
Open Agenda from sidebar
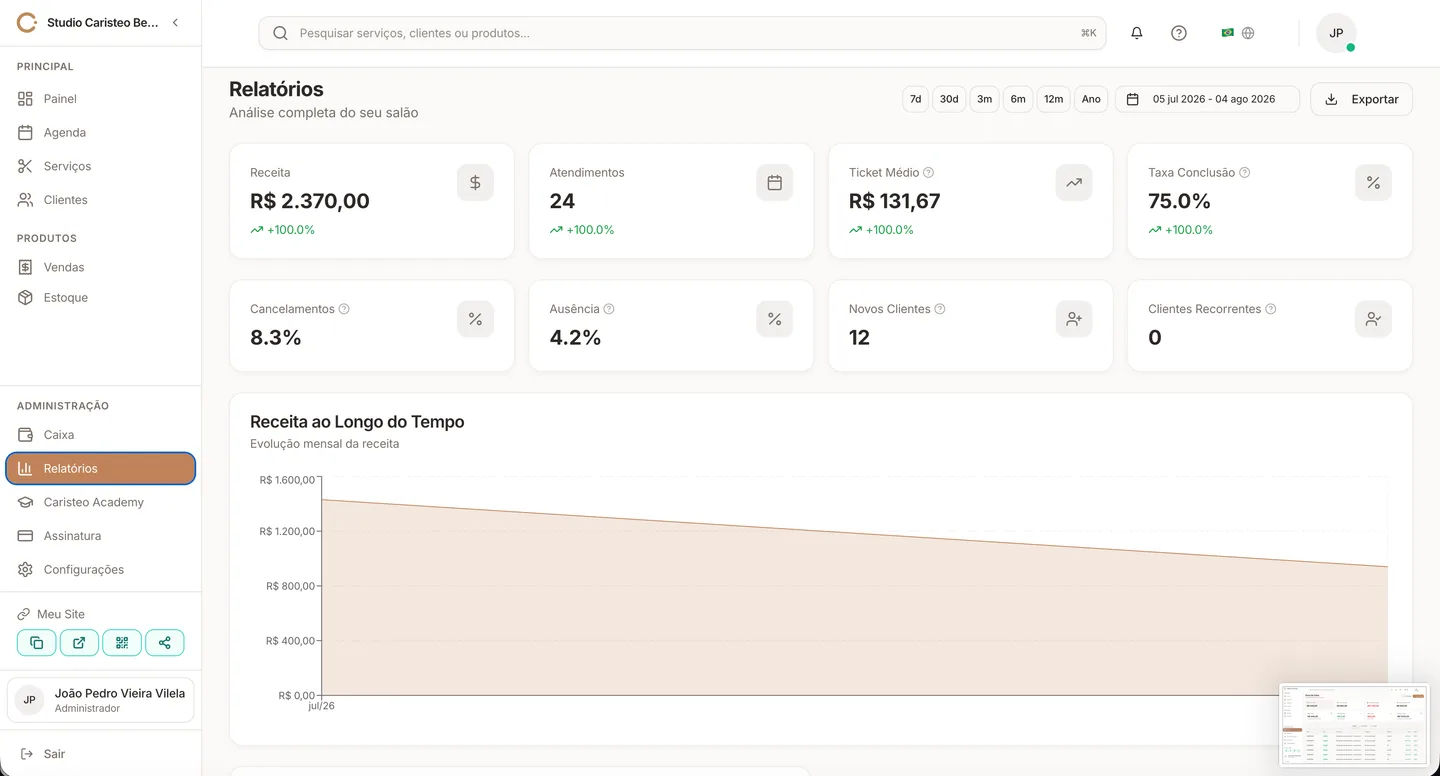100,132
